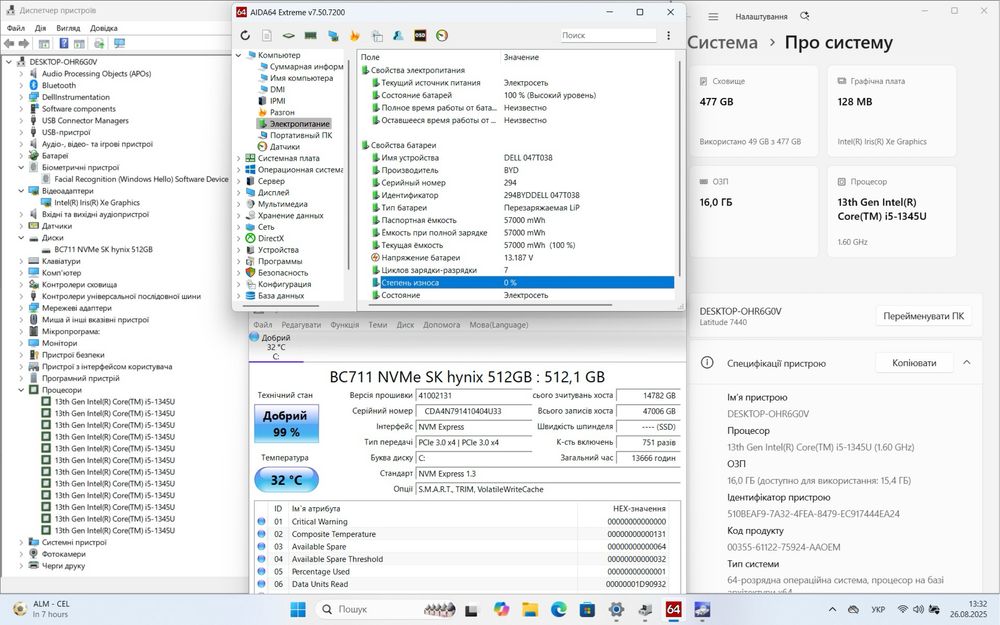Screen dimensions: 1000x625
Task: Click the Copilot taskbar icon
Action: point(501,609)
